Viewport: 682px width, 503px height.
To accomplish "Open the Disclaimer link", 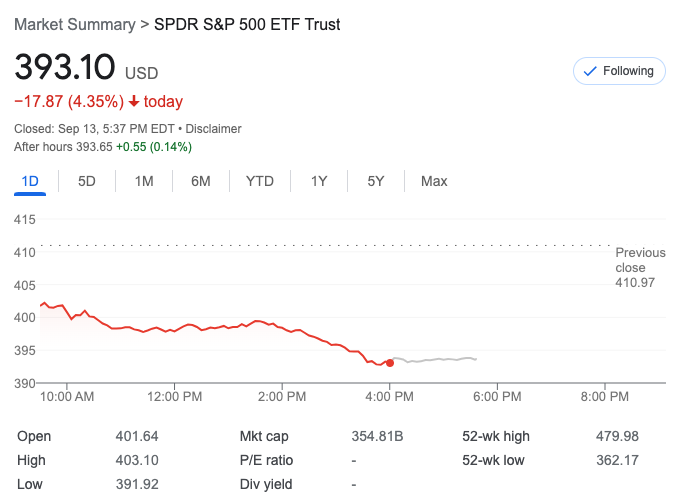I will (x=215, y=129).
